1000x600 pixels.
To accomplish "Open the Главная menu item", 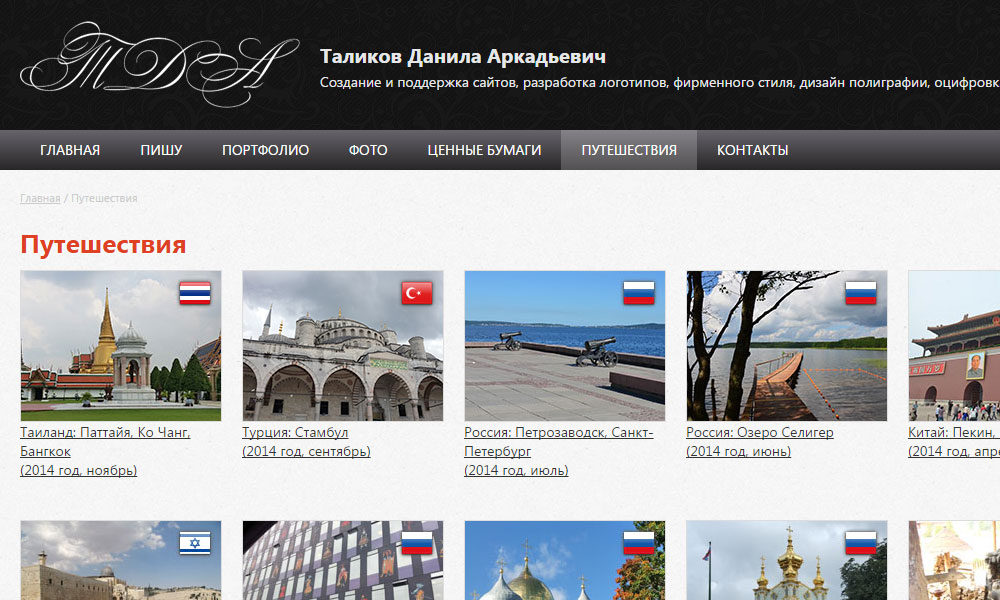I will pos(70,150).
